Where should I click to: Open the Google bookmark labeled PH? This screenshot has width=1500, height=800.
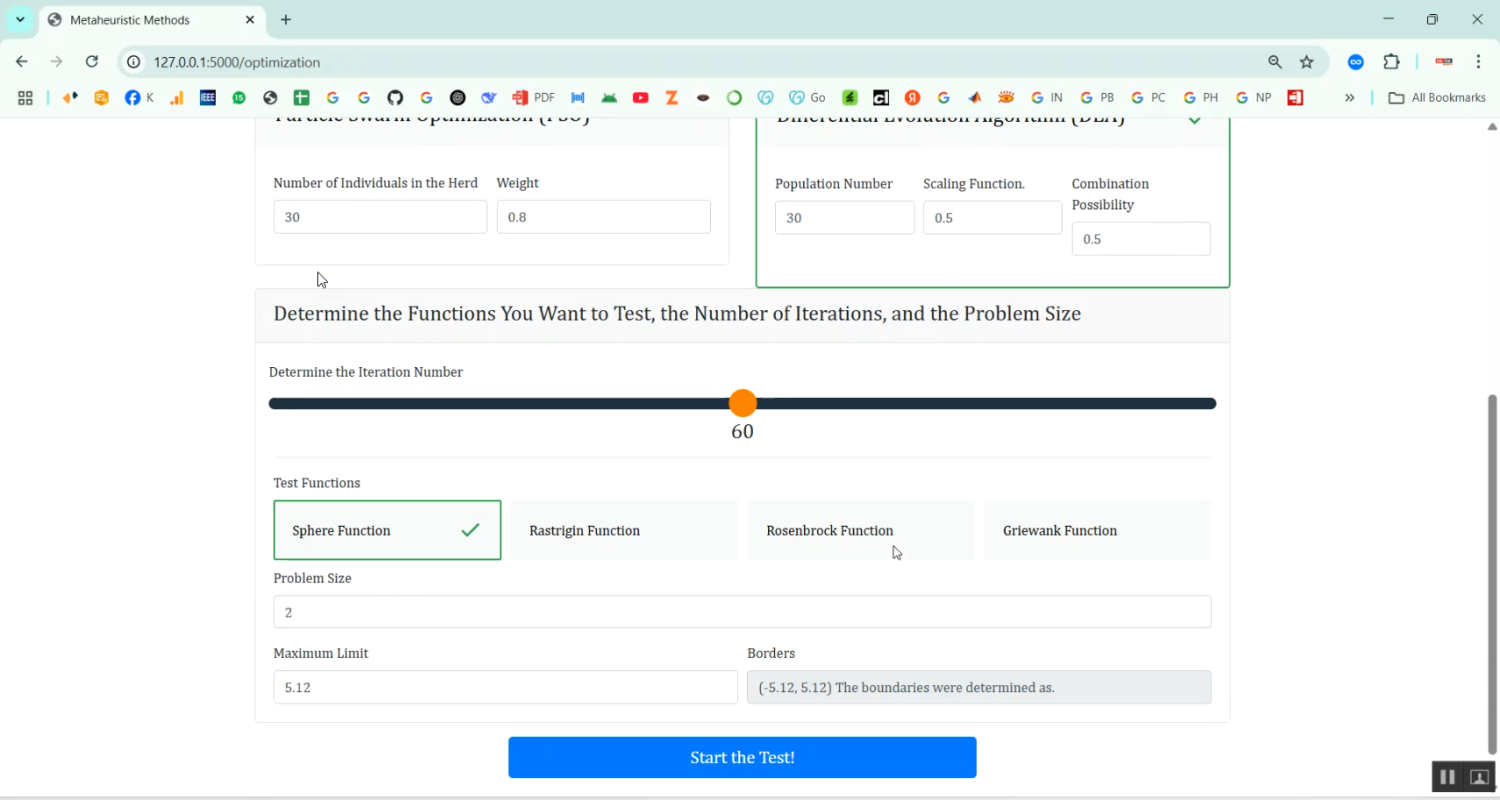tap(1200, 98)
